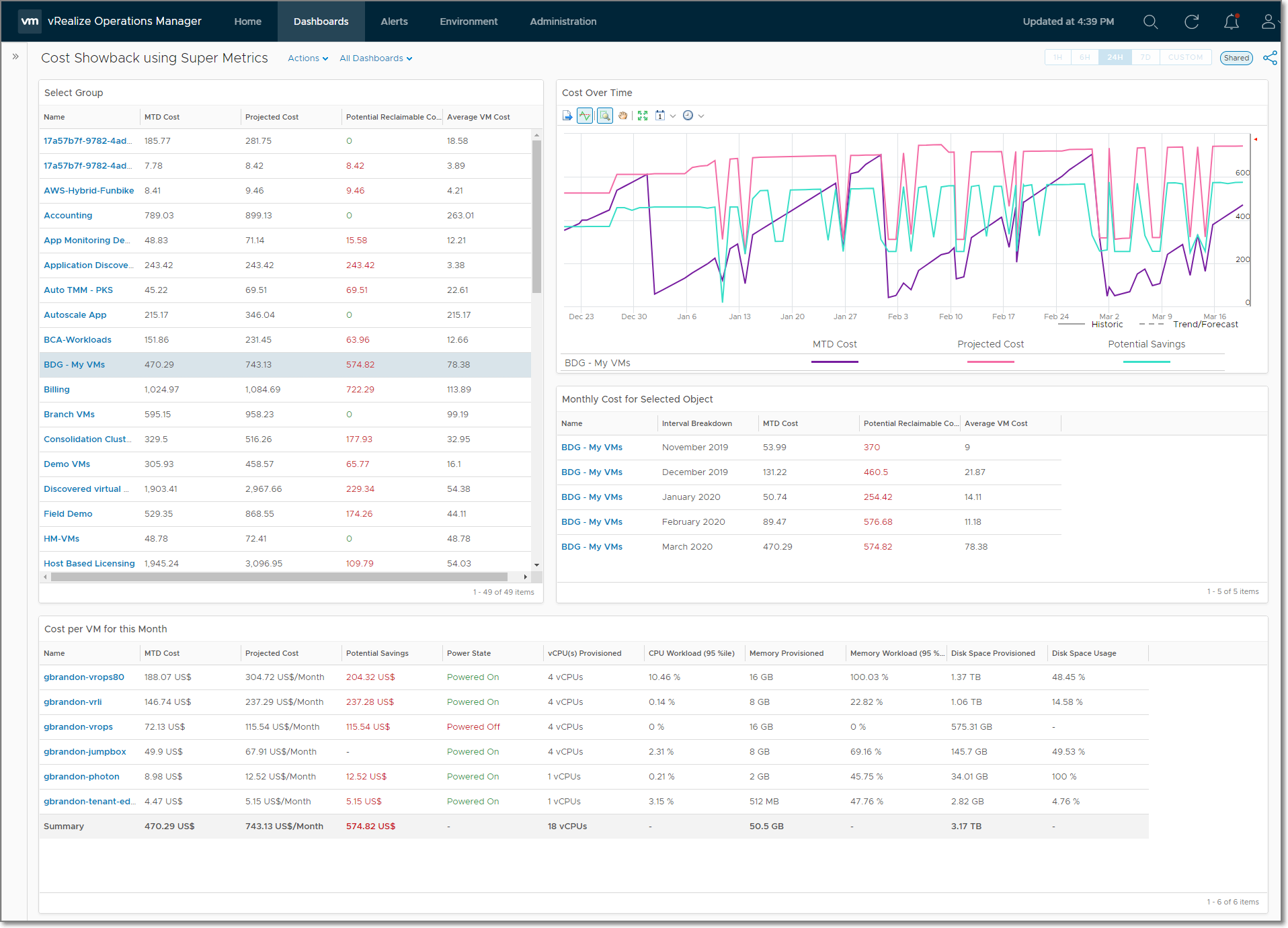Toggle the trend line chart icon
This screenshot has width=1288, height=928.
pyautogui.click(x=585, y=116)
